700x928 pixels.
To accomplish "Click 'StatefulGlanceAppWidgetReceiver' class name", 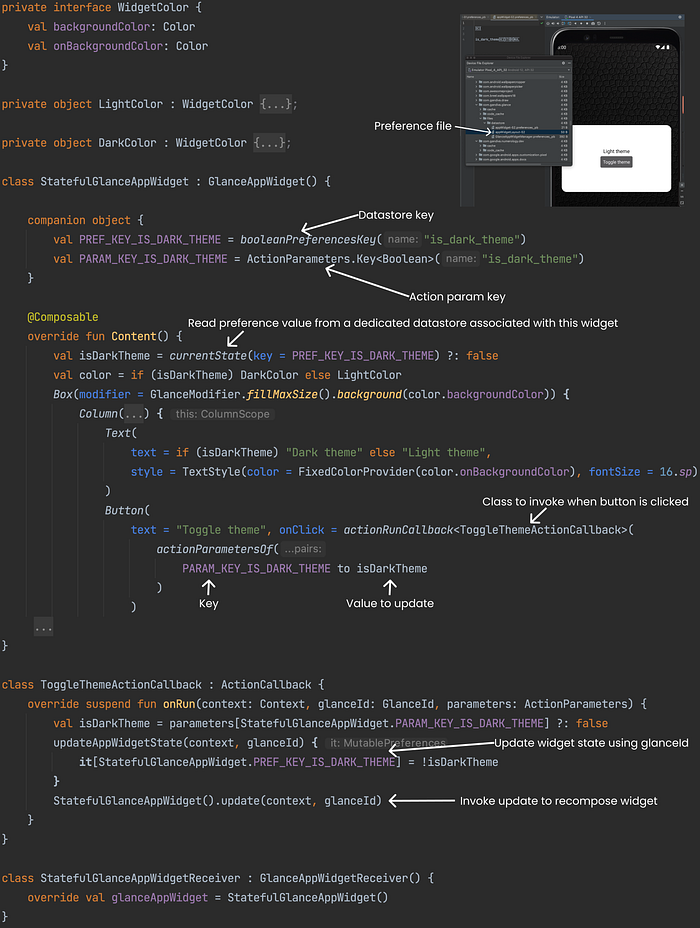I will (140, 878).
